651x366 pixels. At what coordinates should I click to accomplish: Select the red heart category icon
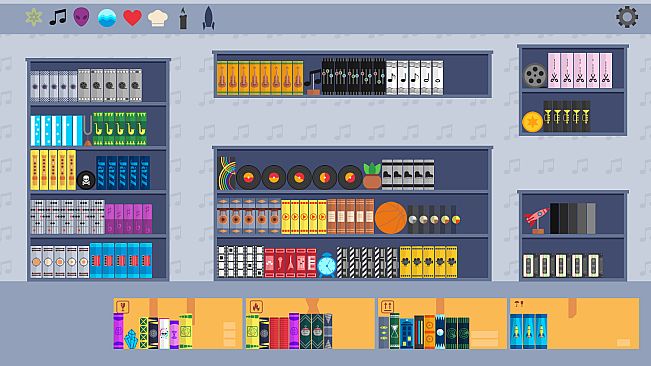point(132,18)
